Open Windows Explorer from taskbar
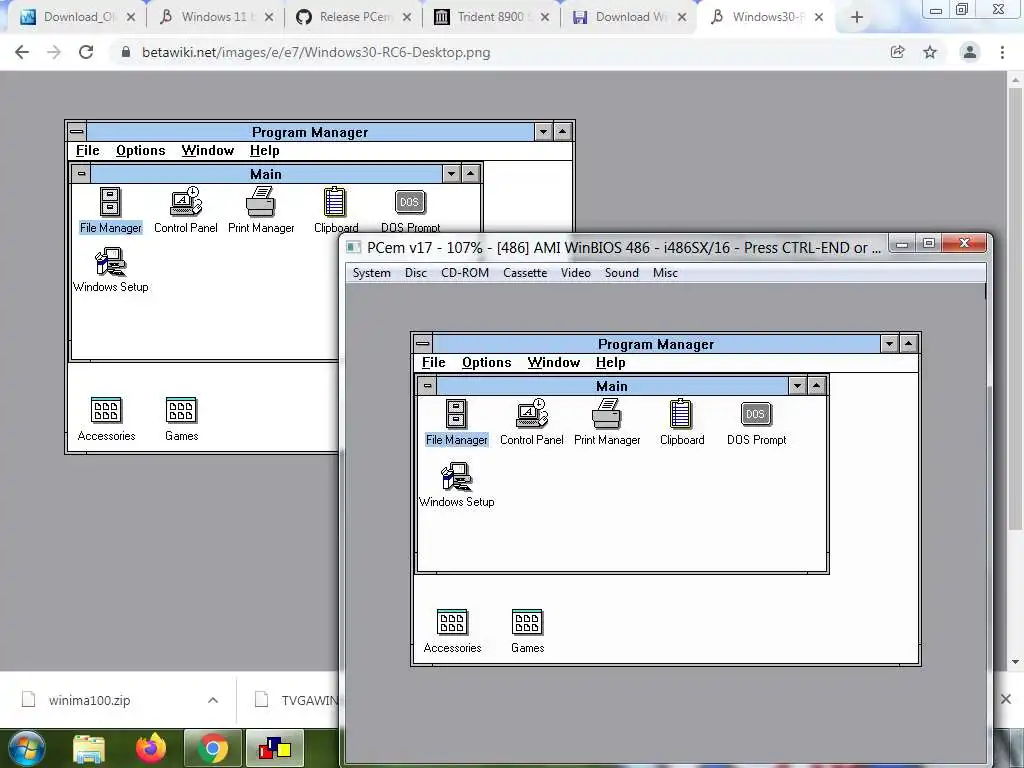 coord(89,749)
